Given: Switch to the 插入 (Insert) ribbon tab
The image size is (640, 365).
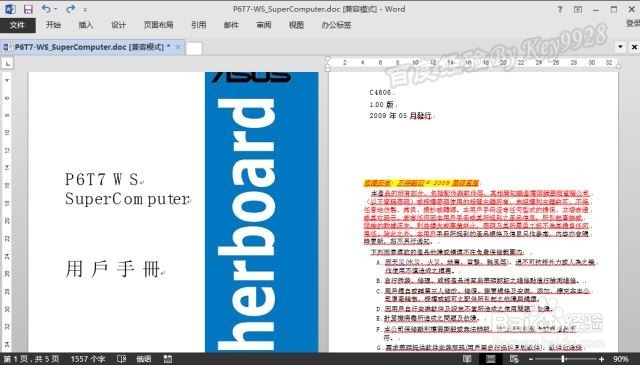Looking at the screenshot, I should pyautogui.click(x=86, y=25).
